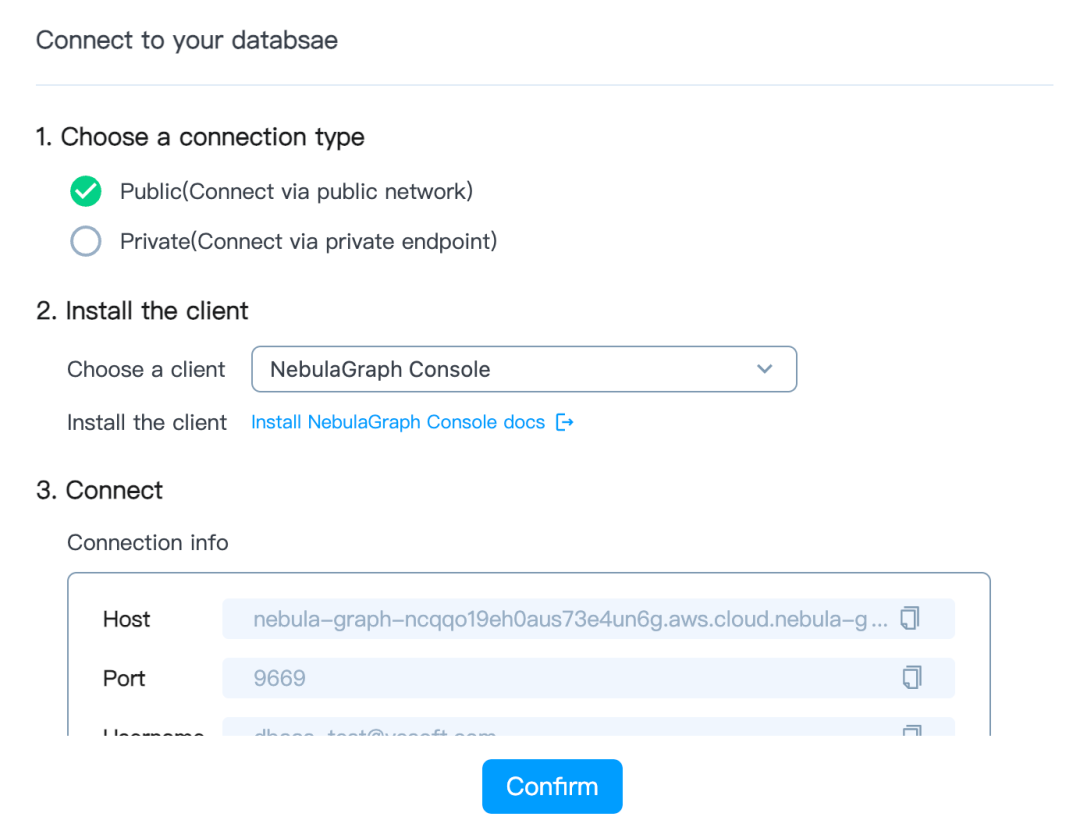The height and width of the screenshot is (838, 1080).
Task: Open the NebulaGraph Console client dropdown
Action: coord(523,369)
